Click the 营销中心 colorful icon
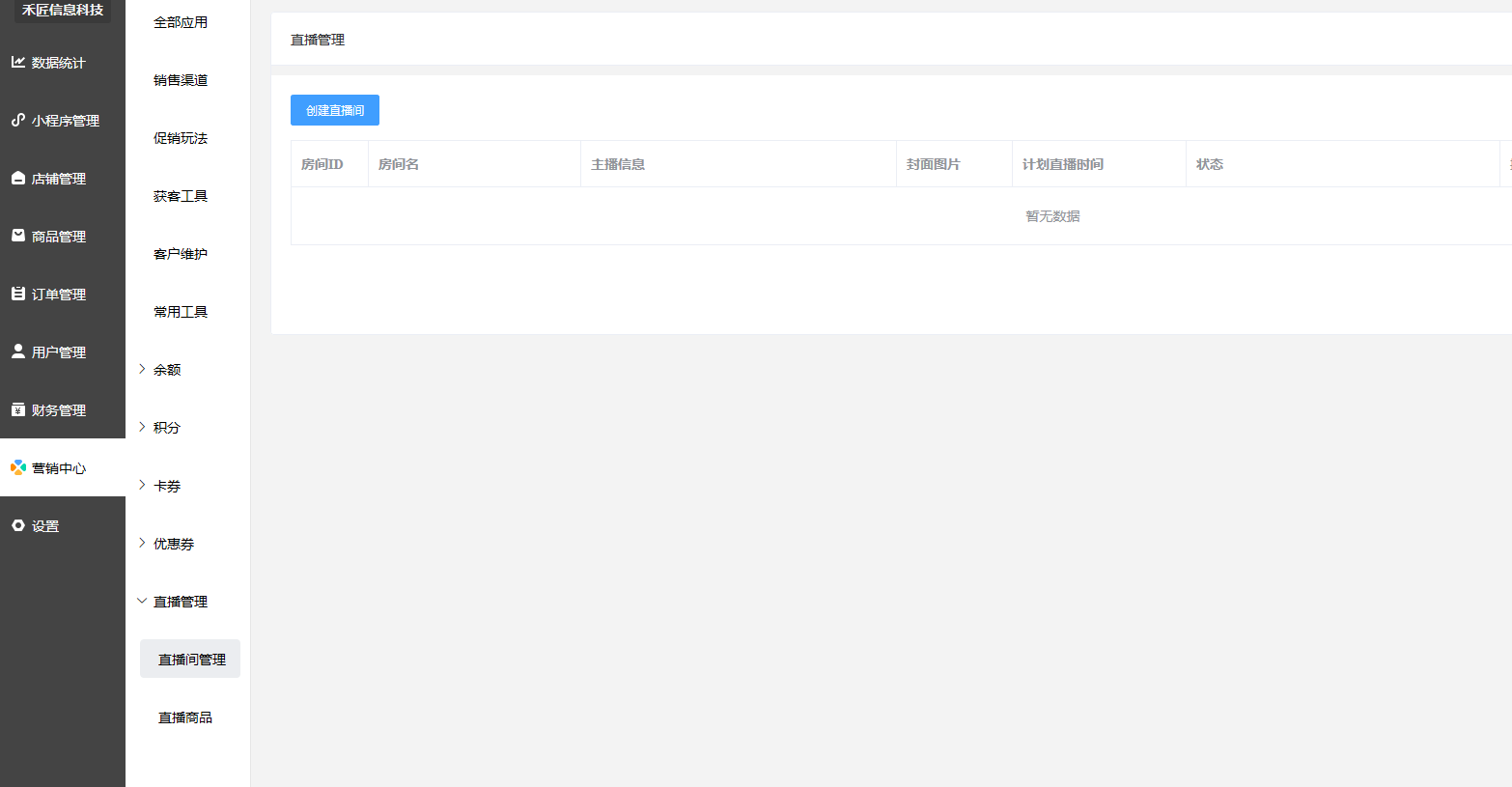The image size is (1512, 787). click(x=17, y=467)
